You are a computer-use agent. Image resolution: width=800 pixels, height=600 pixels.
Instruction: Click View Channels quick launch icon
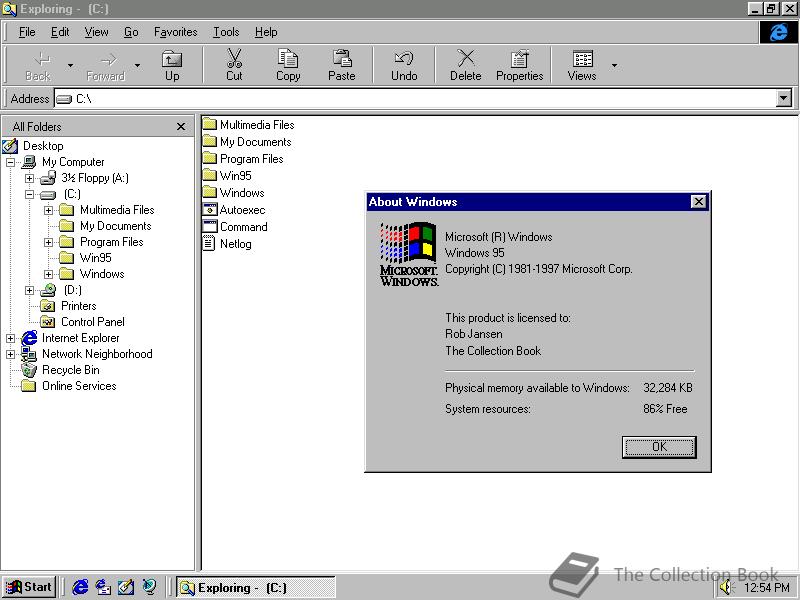coord(149,587)
